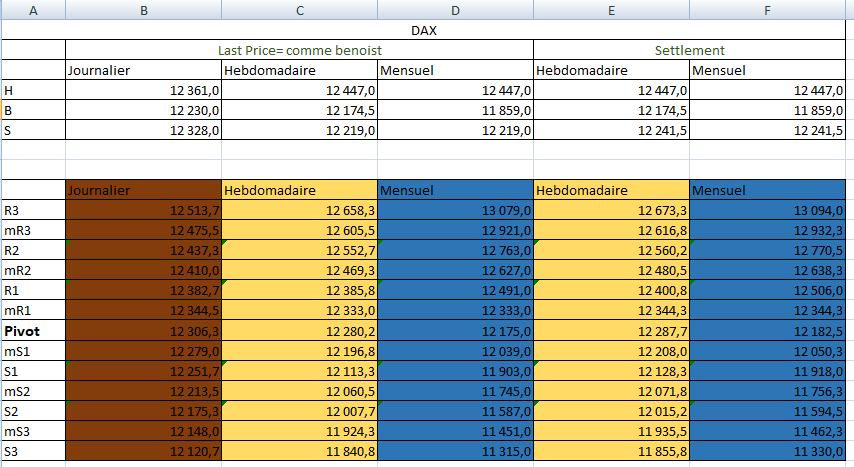
Task: Click the 'Last Price= comme benoist' cell
Action: coord(300,50)
